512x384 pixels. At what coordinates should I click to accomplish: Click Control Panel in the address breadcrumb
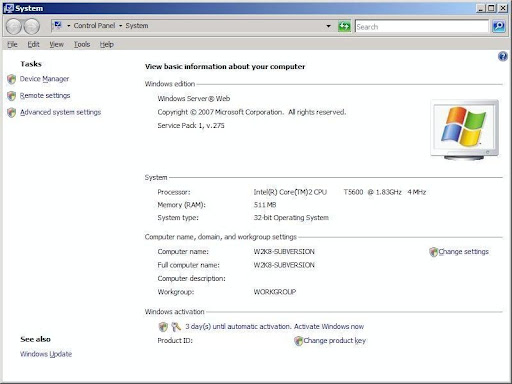[x=94, y=26]
